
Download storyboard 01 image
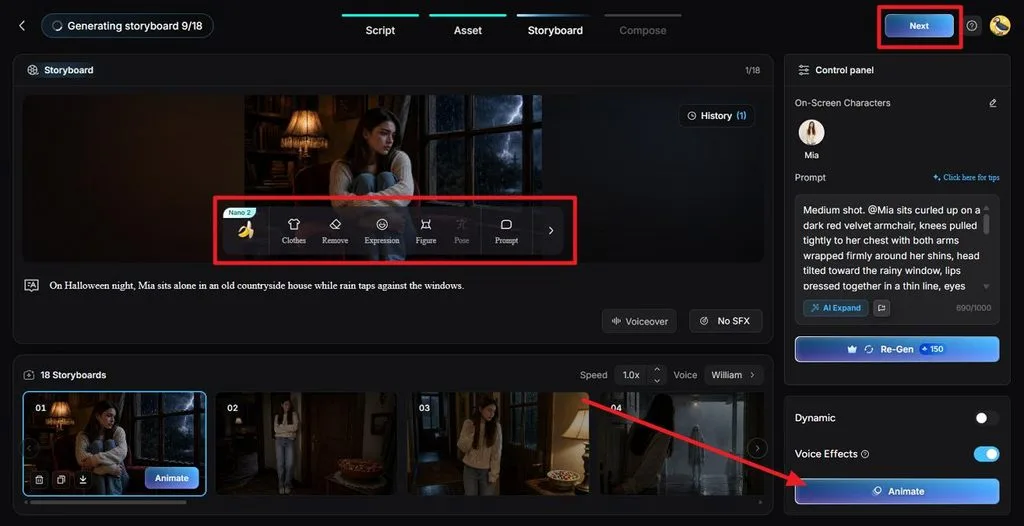(x=83, y=479)
